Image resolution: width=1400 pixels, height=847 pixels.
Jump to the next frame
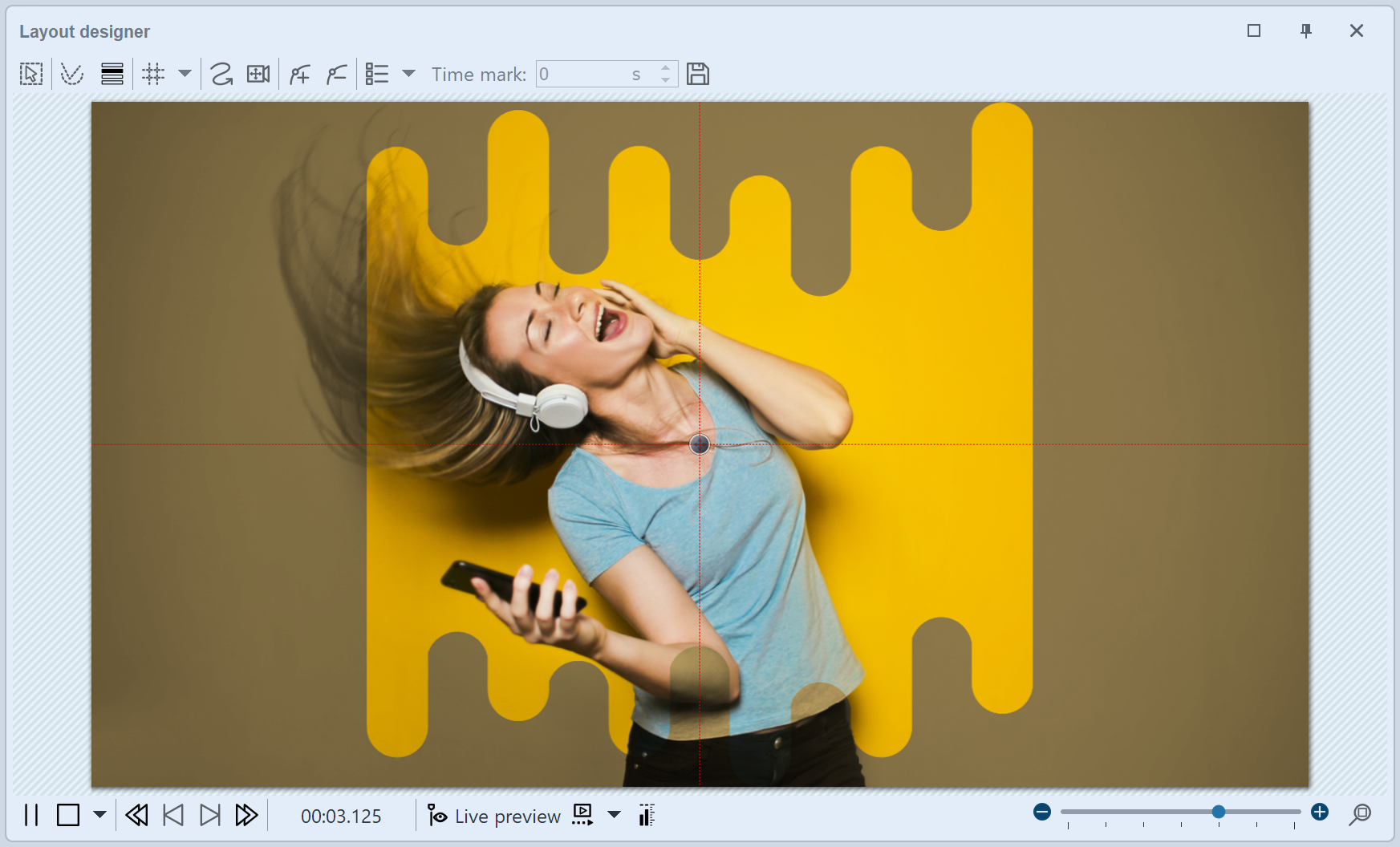point(210,815)
